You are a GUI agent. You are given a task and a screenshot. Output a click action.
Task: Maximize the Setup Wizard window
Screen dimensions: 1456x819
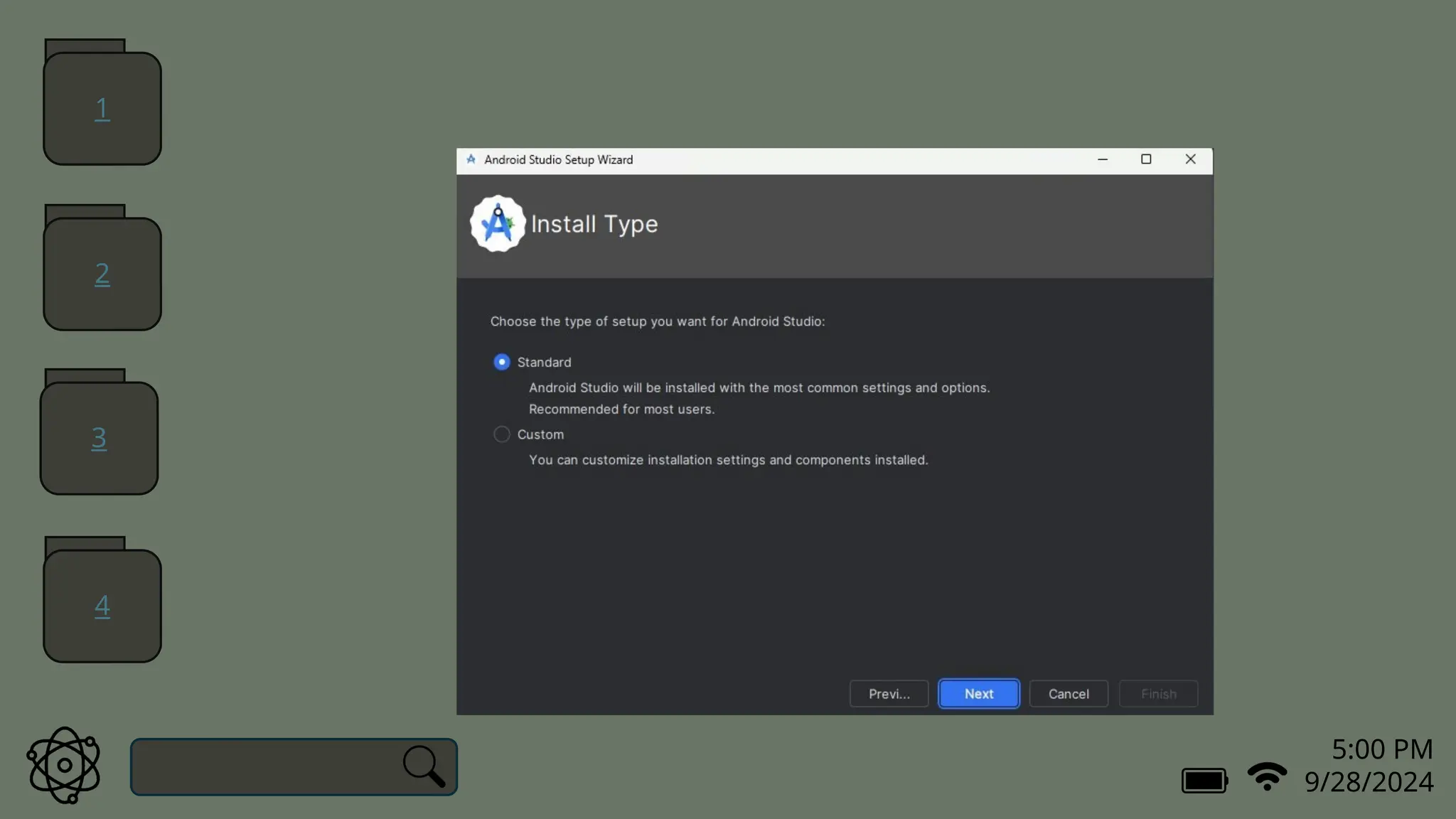[1146, 159]
